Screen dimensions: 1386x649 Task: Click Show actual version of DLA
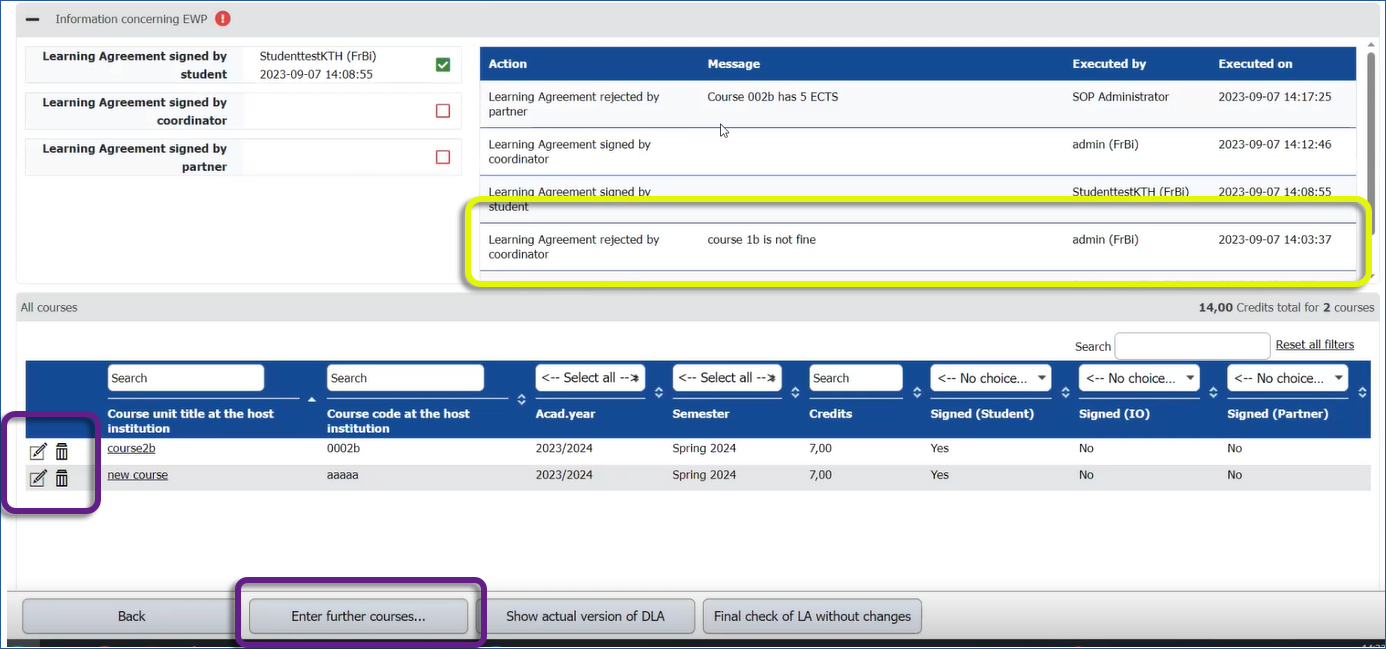[585, 616]
